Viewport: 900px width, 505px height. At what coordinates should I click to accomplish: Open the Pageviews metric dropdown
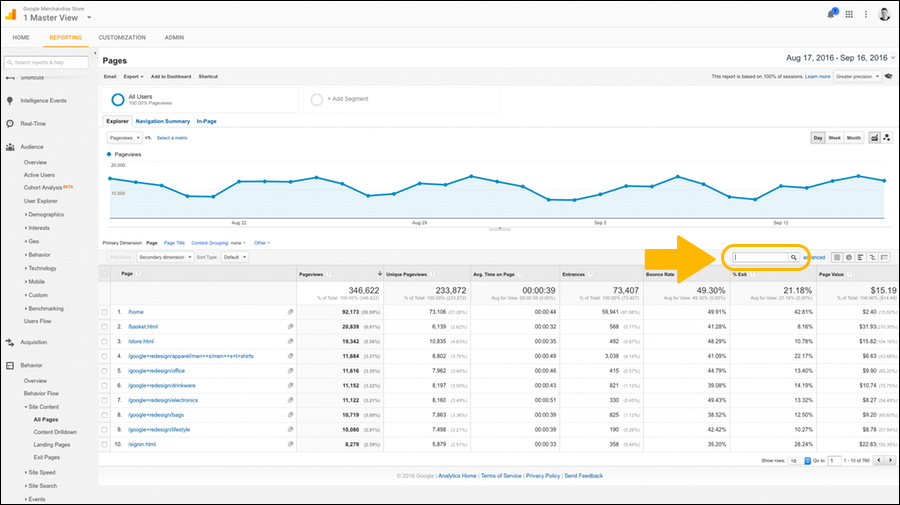125,138
